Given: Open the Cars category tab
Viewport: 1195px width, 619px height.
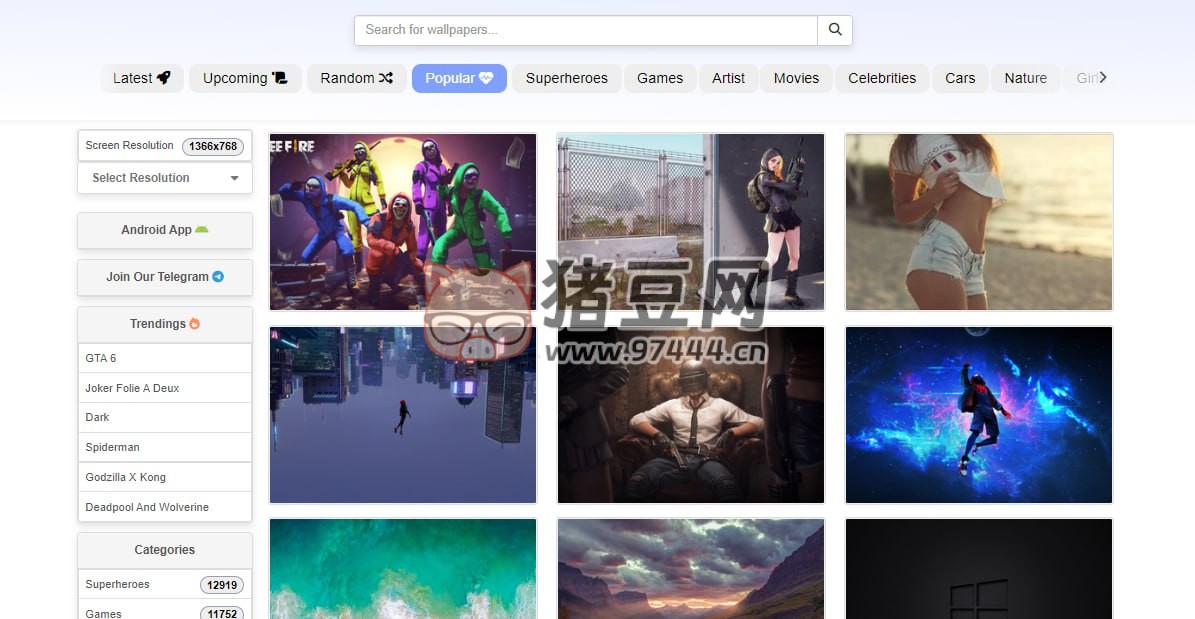Looking at the screenshot, I should click(960, 78).
